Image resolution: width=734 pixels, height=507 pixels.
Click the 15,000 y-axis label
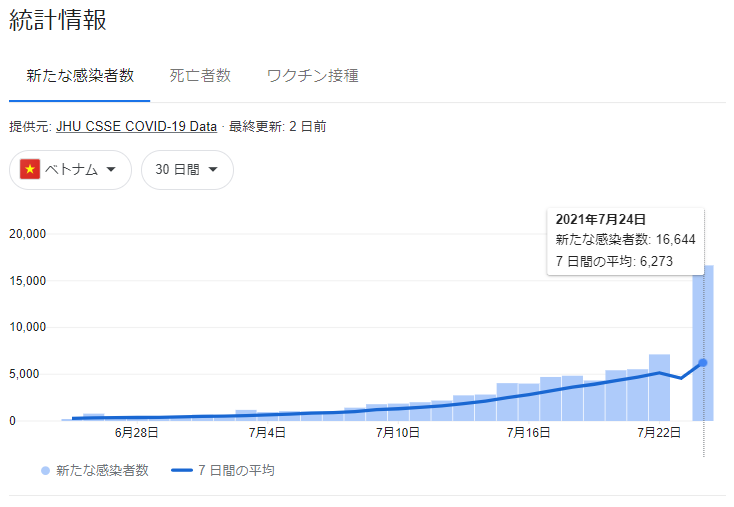(x=28, y=281)
